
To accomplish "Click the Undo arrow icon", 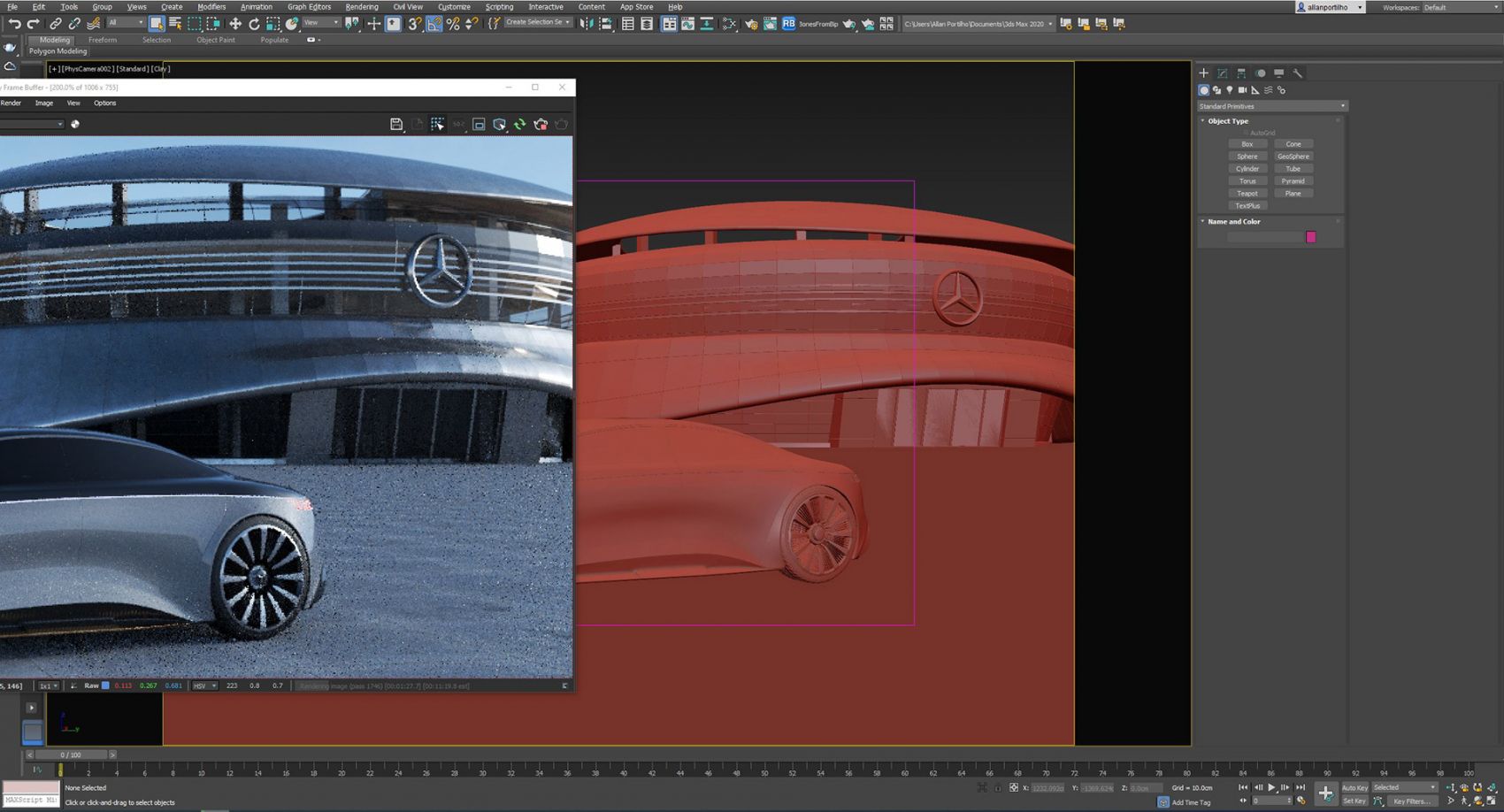I will point(14,24).
